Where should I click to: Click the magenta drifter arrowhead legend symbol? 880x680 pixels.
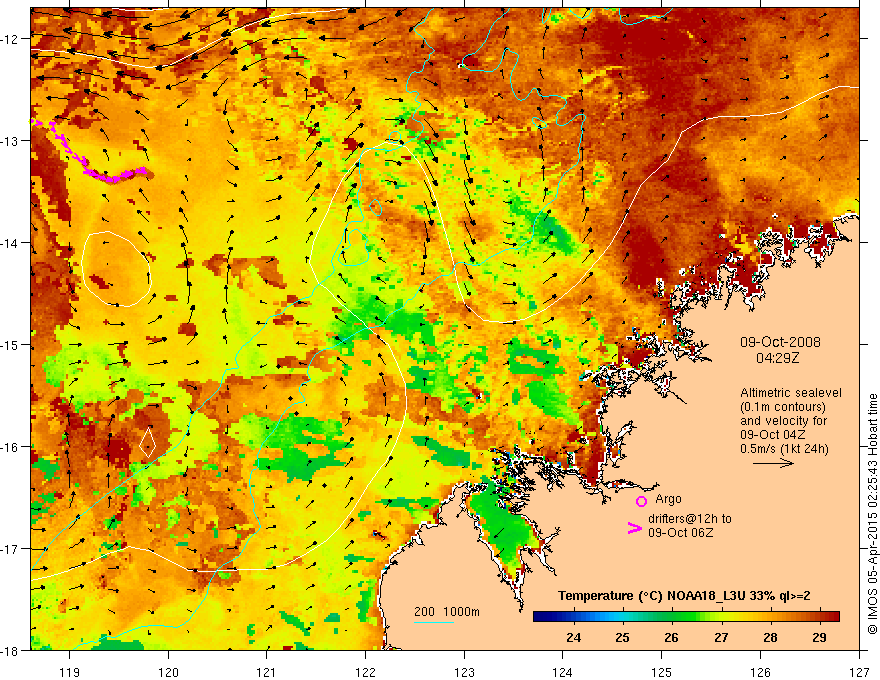click(x=635, y=528)
